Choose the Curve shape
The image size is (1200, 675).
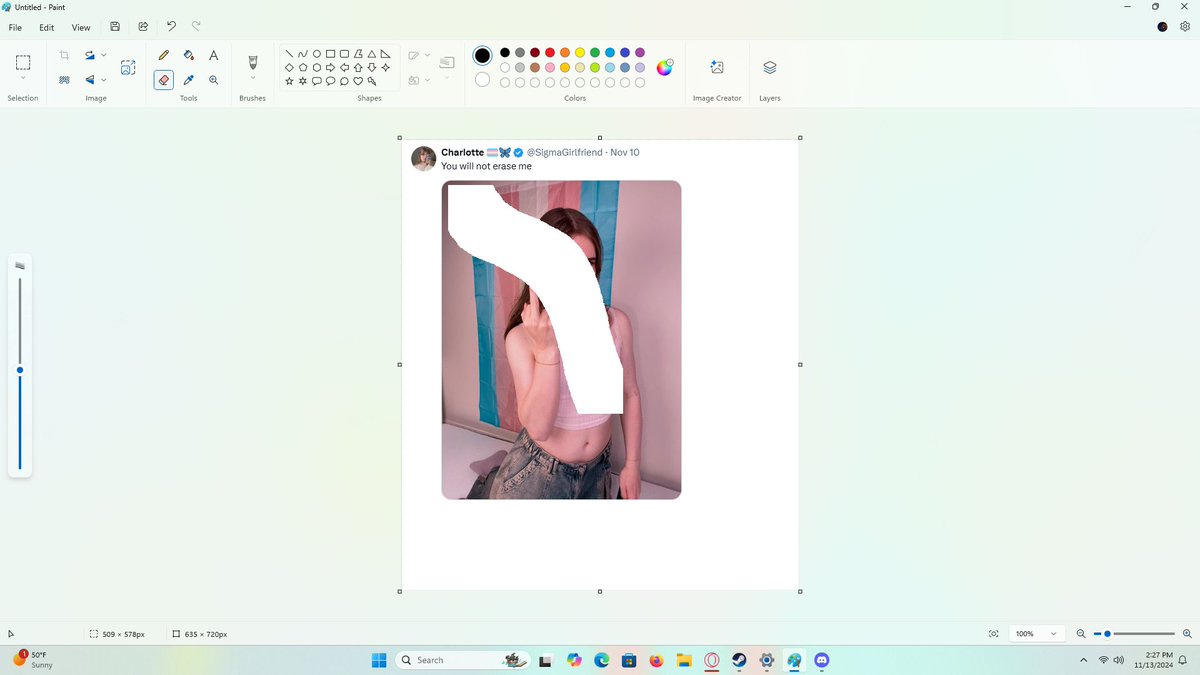point(303,54)
